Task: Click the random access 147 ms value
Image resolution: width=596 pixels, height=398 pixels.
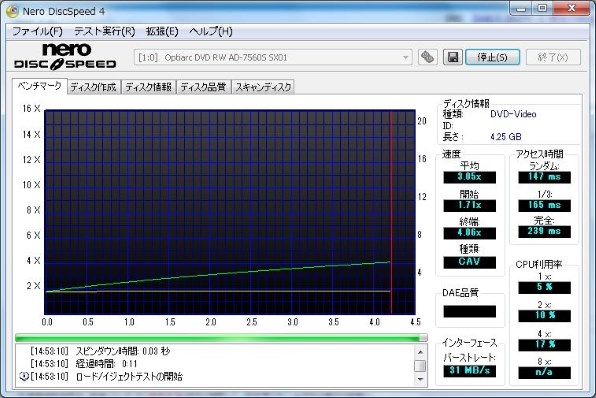Action: [544, 177]
